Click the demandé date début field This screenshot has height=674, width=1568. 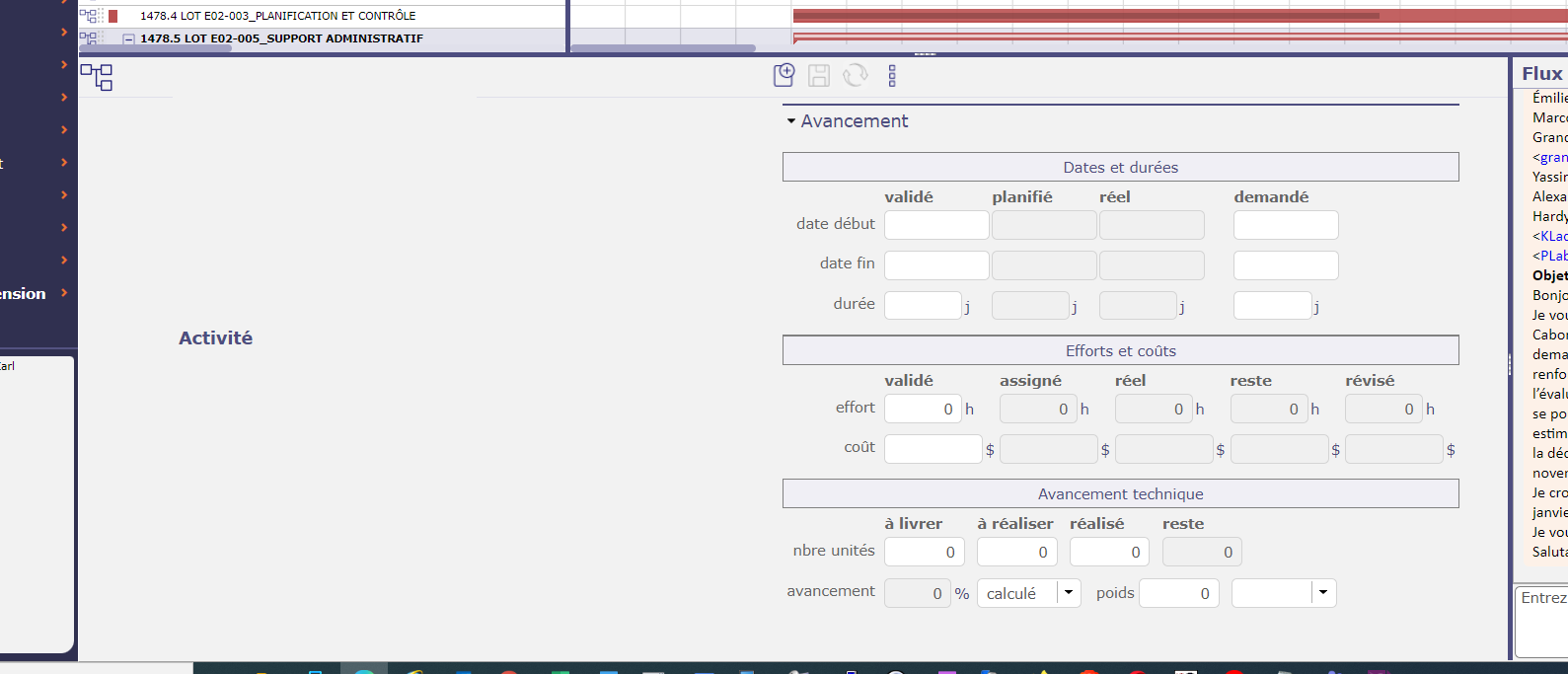point(1286,225)
